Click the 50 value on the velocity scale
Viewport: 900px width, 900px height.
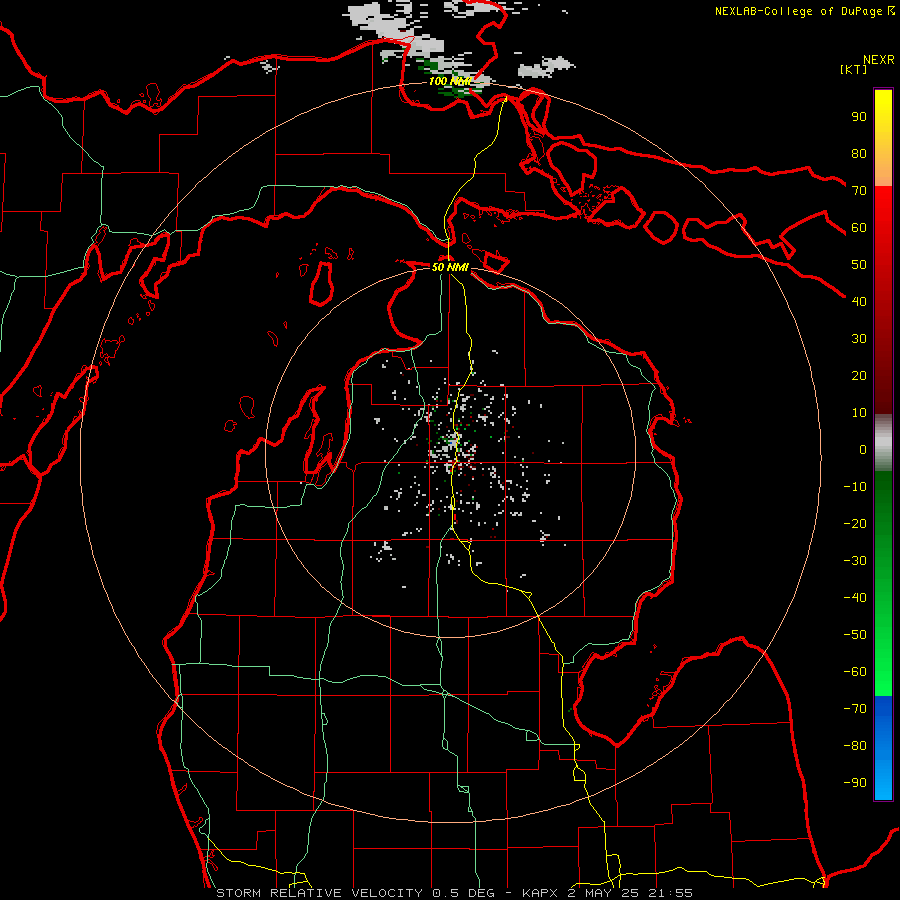pos(859,265)
